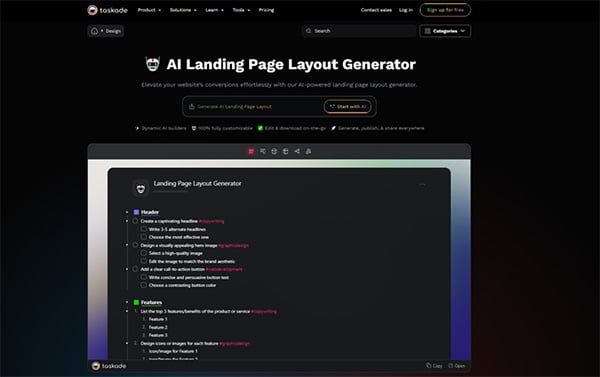
Task: Open the Learn menu item
Action: pyautogui.click(x=214, y=10)
